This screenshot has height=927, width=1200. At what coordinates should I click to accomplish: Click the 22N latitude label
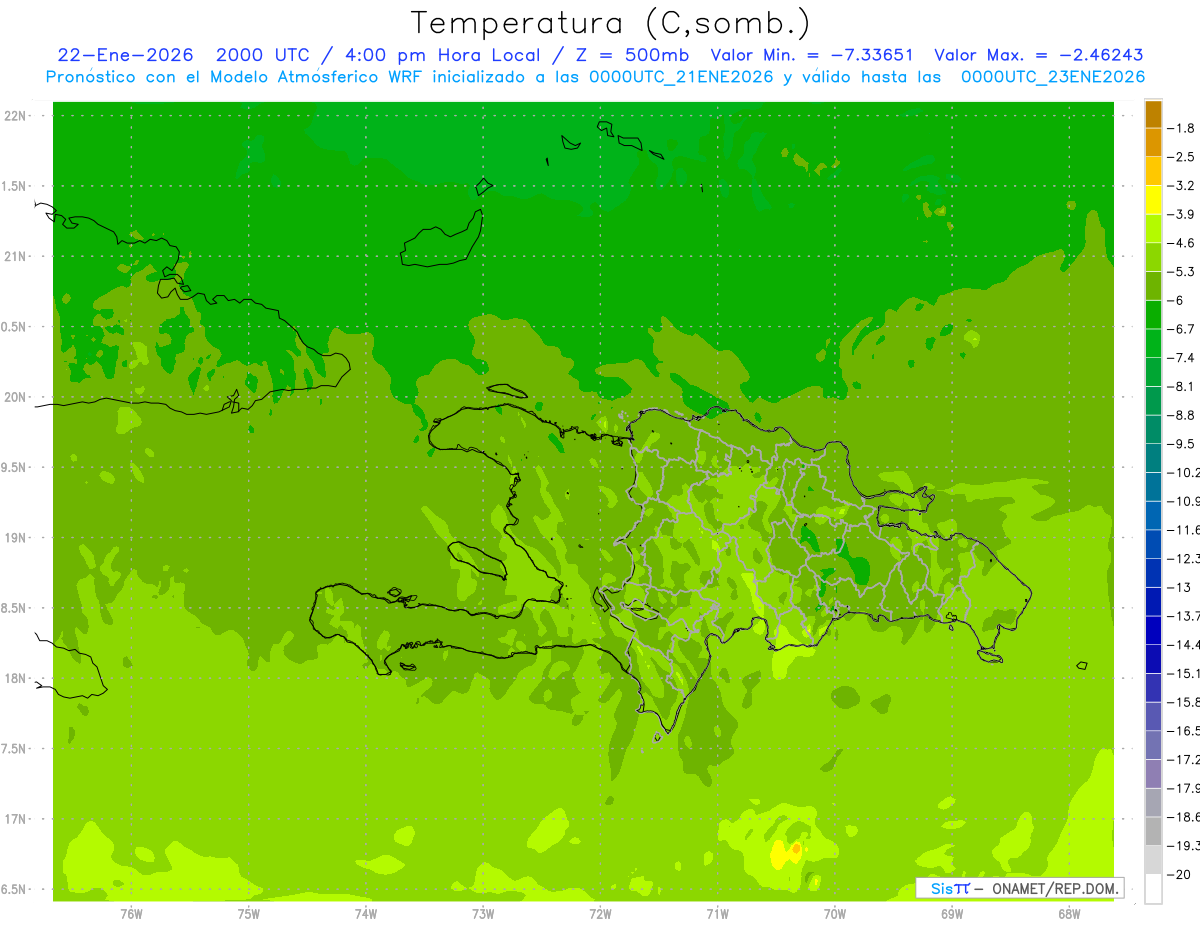pos(16,115)
